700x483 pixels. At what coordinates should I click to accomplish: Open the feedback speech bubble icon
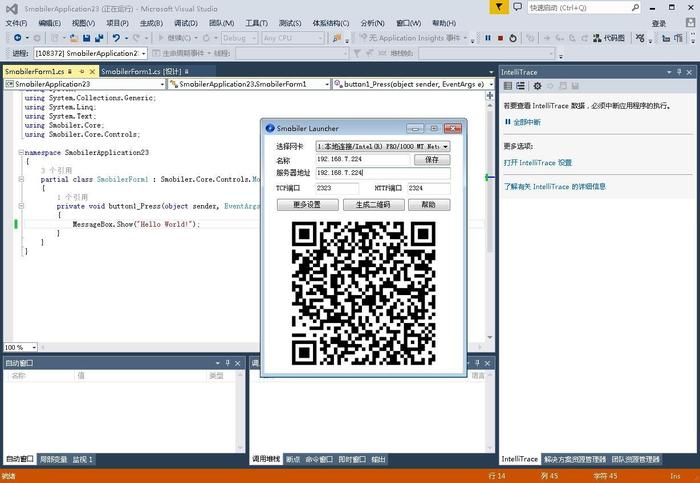[x=517, y=7]
